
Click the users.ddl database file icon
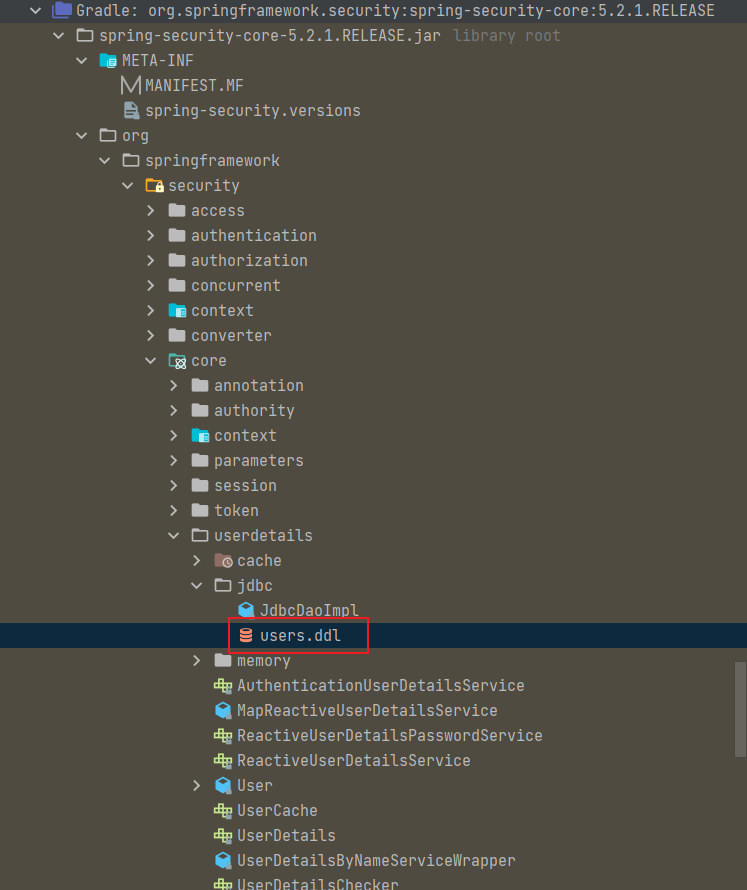click(x=246, y=635)
